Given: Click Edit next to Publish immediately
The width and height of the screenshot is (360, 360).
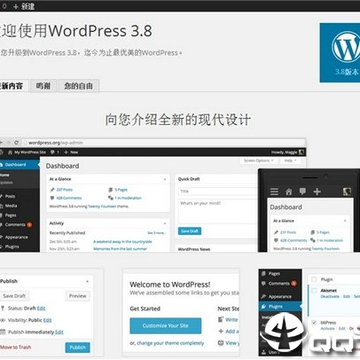Looking at the screenshot, I should 59,332.
